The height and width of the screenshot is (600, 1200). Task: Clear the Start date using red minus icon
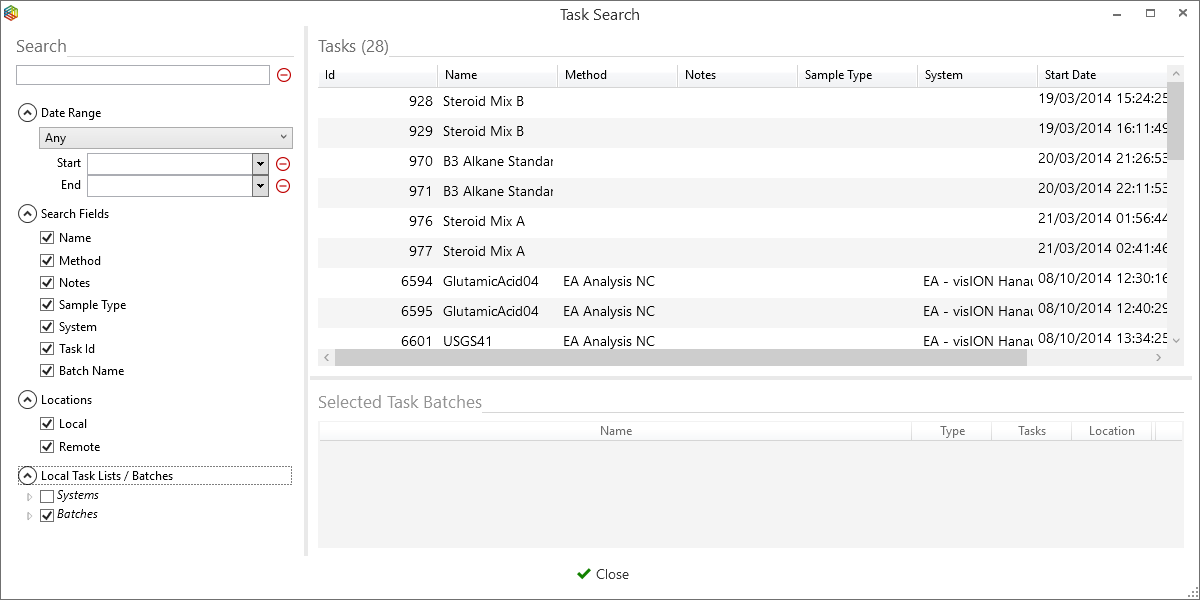pos(283,164)
